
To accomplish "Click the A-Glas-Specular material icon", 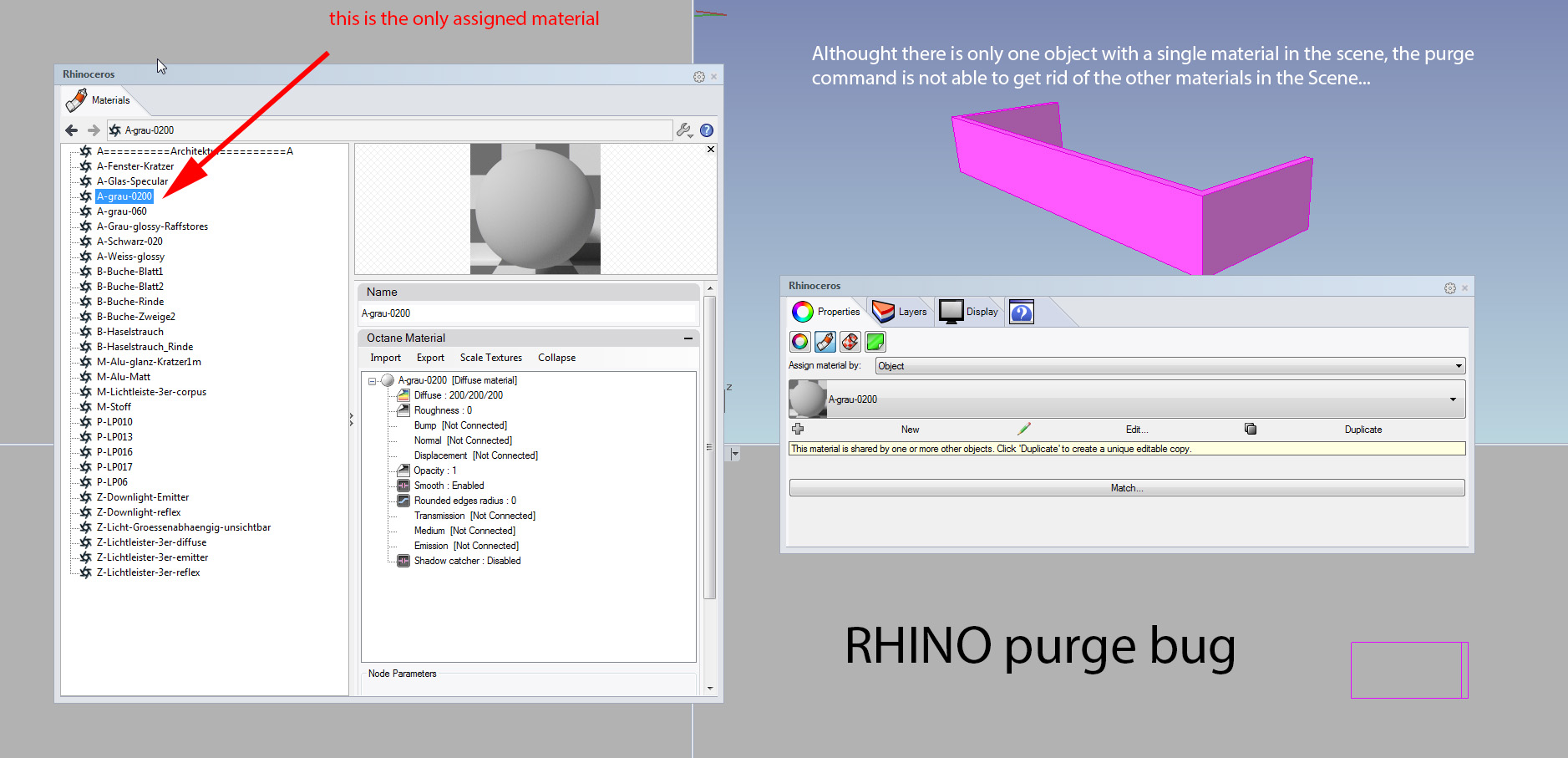I will 85,181.
